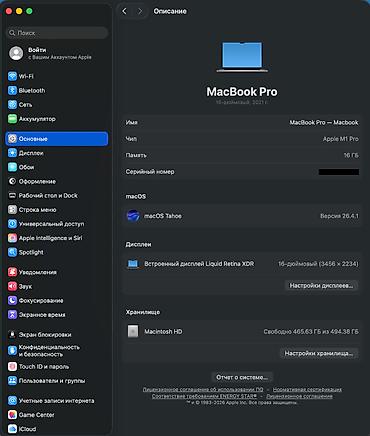Viewport: 370px width, 436px height.
Task: Click the account avatar picture
Action: [x=16, y=53]
